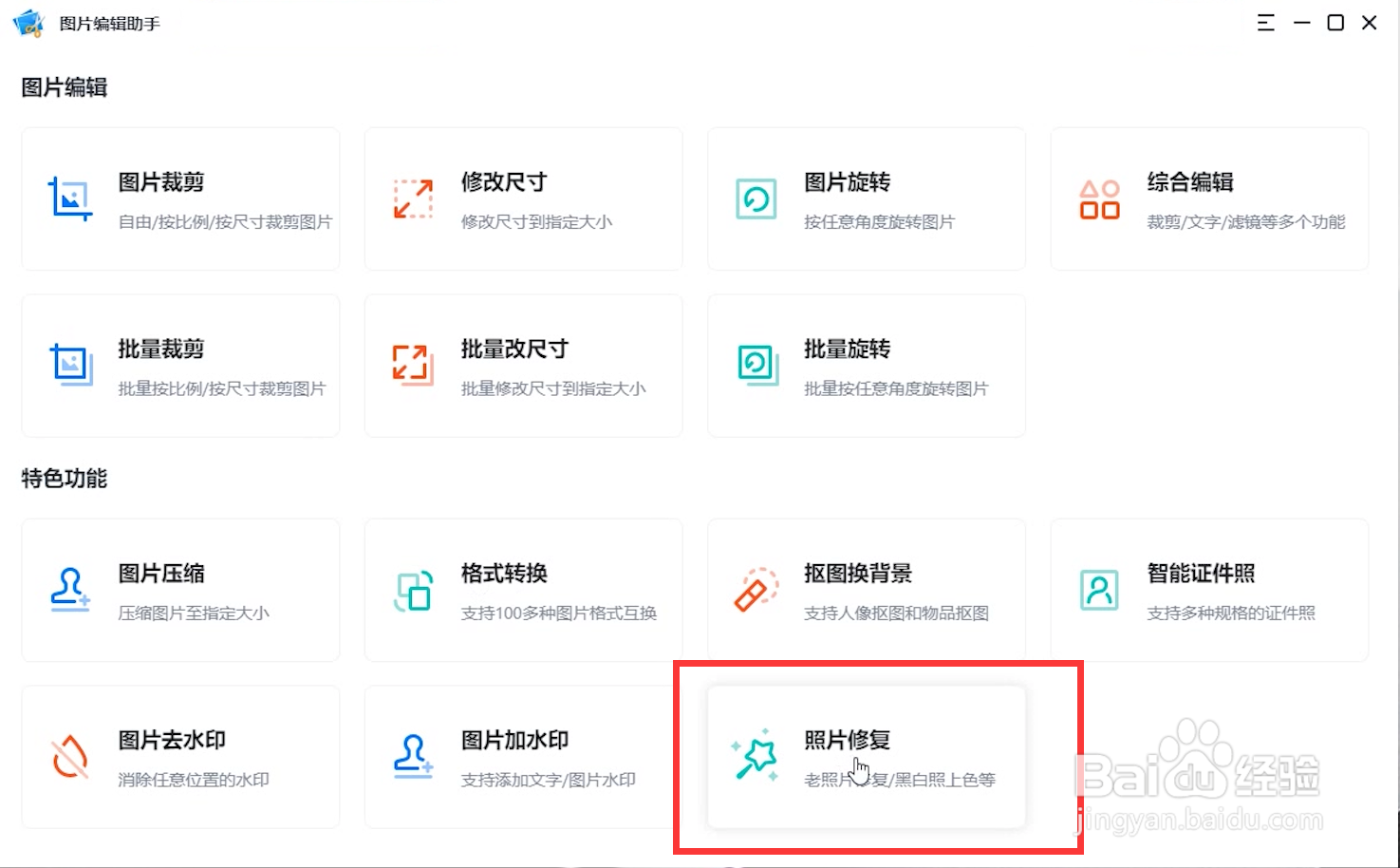Click the 智能证件照 ID photo icon

click(x=1099, y=590)
